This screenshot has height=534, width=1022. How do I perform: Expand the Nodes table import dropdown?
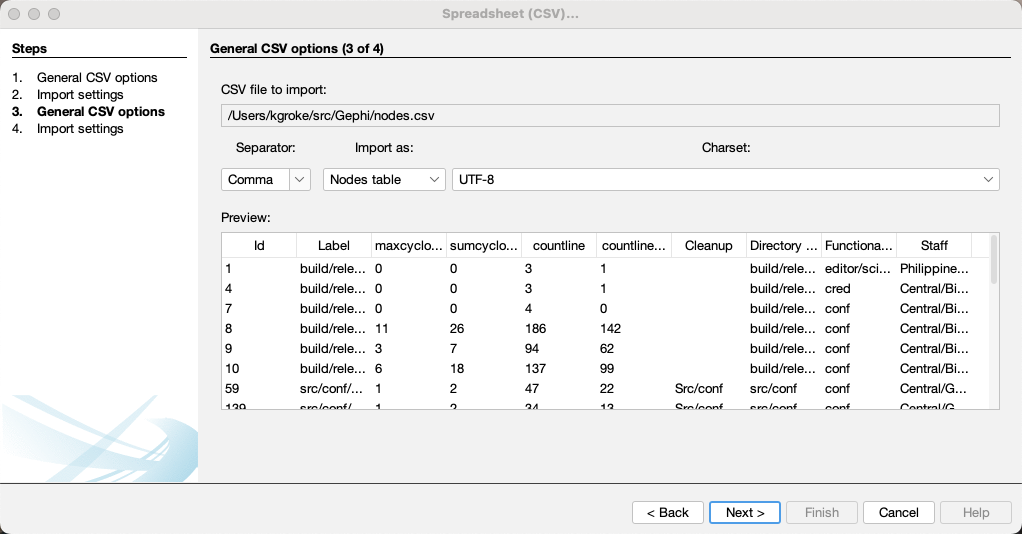point(384,179)
